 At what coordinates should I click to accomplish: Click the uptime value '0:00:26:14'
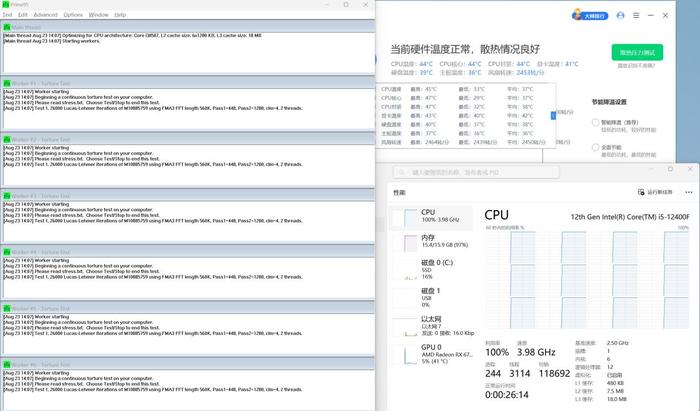[507, 395]
